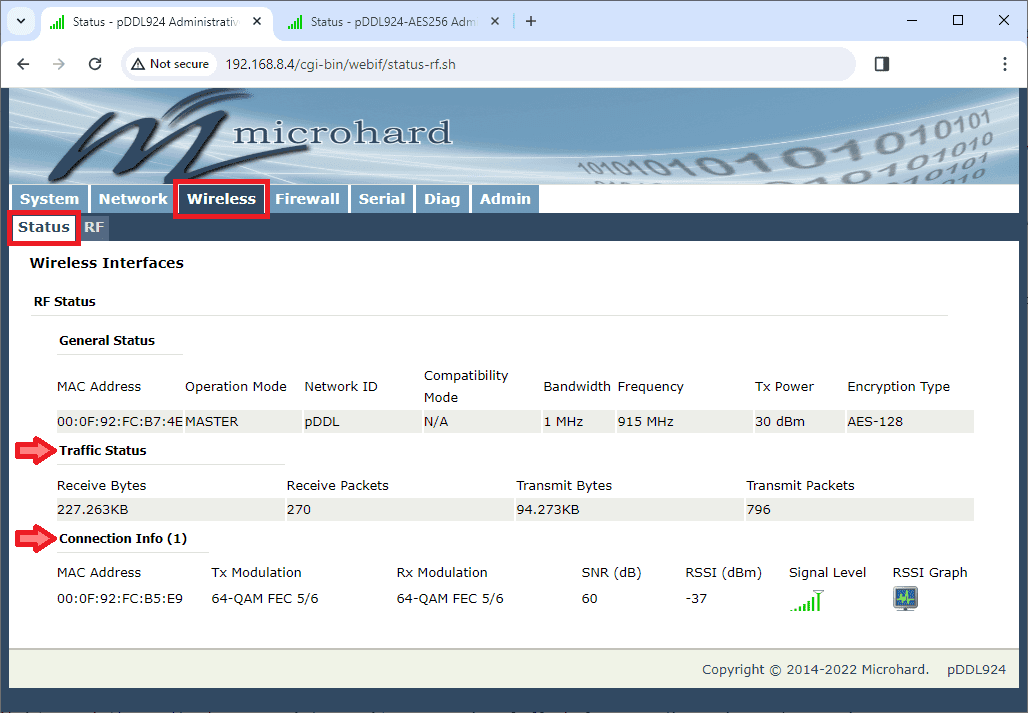Switch to the RF submenu
This screenshot has width=1028, height=713.
(94, 227)
